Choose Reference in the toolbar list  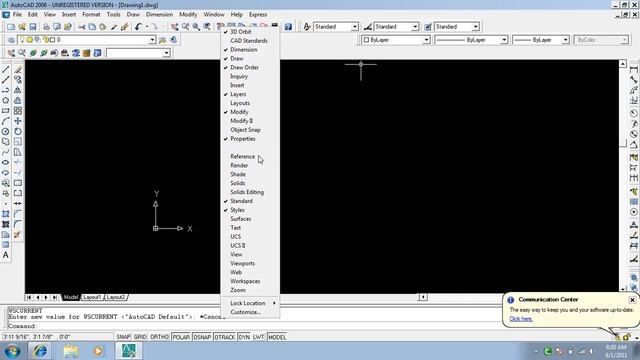(x=250, y=157)
